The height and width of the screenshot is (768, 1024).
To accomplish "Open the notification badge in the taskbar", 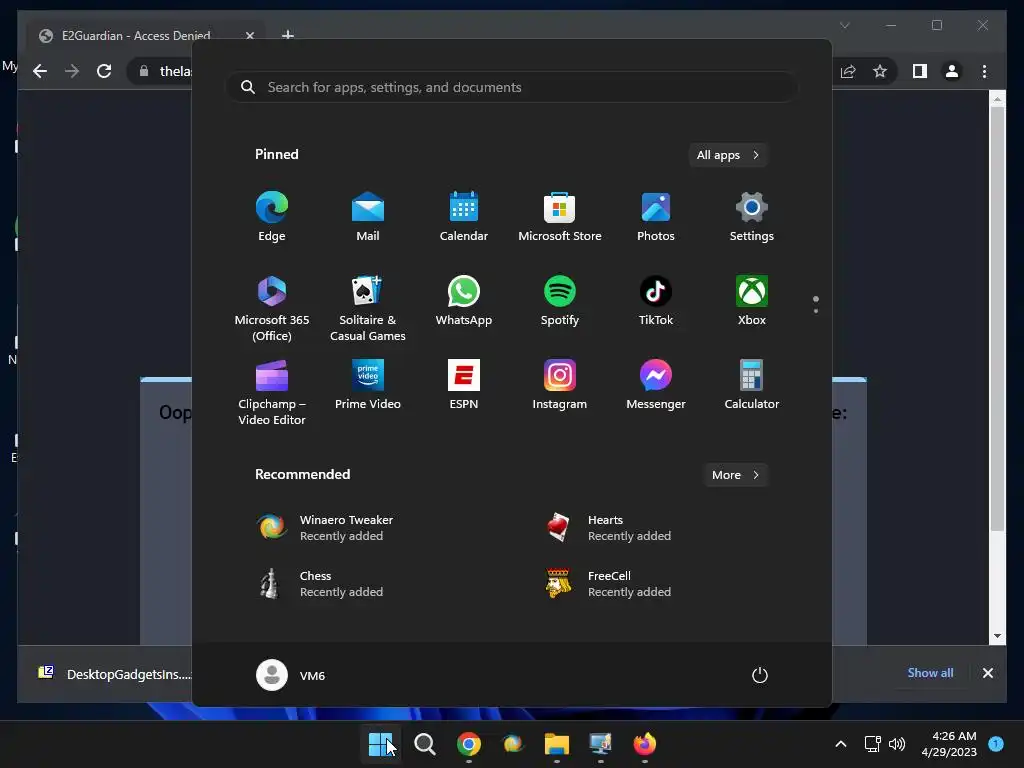I will tap(996, 743).
